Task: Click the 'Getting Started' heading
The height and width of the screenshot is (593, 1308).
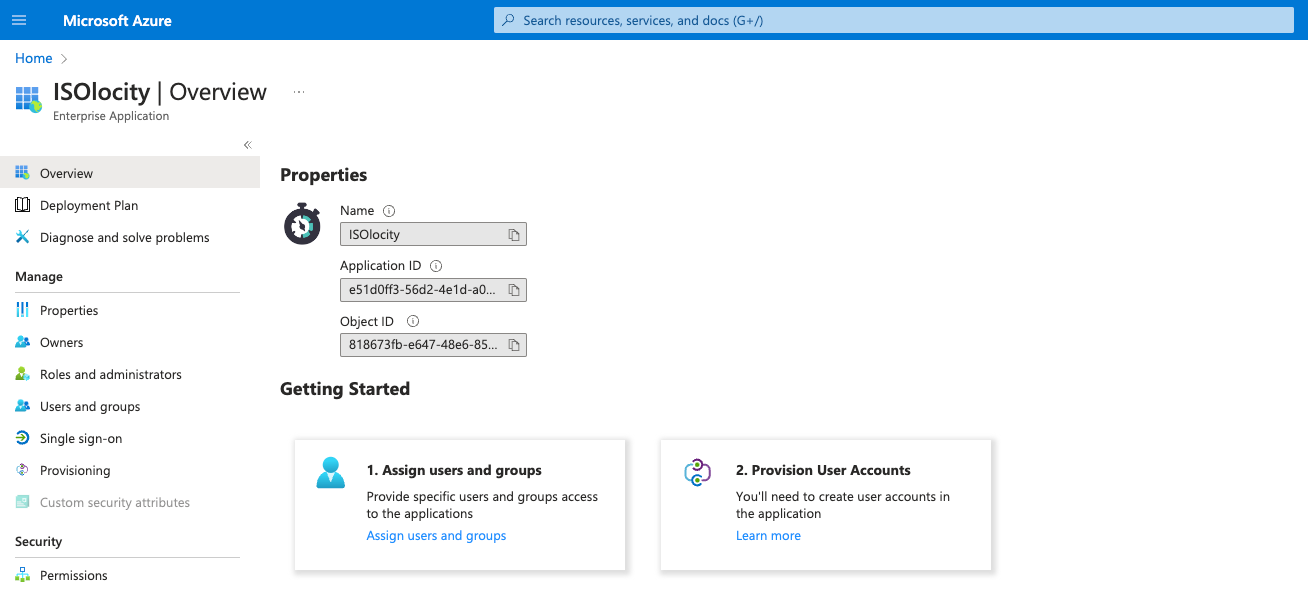Action: coord(345,389)
